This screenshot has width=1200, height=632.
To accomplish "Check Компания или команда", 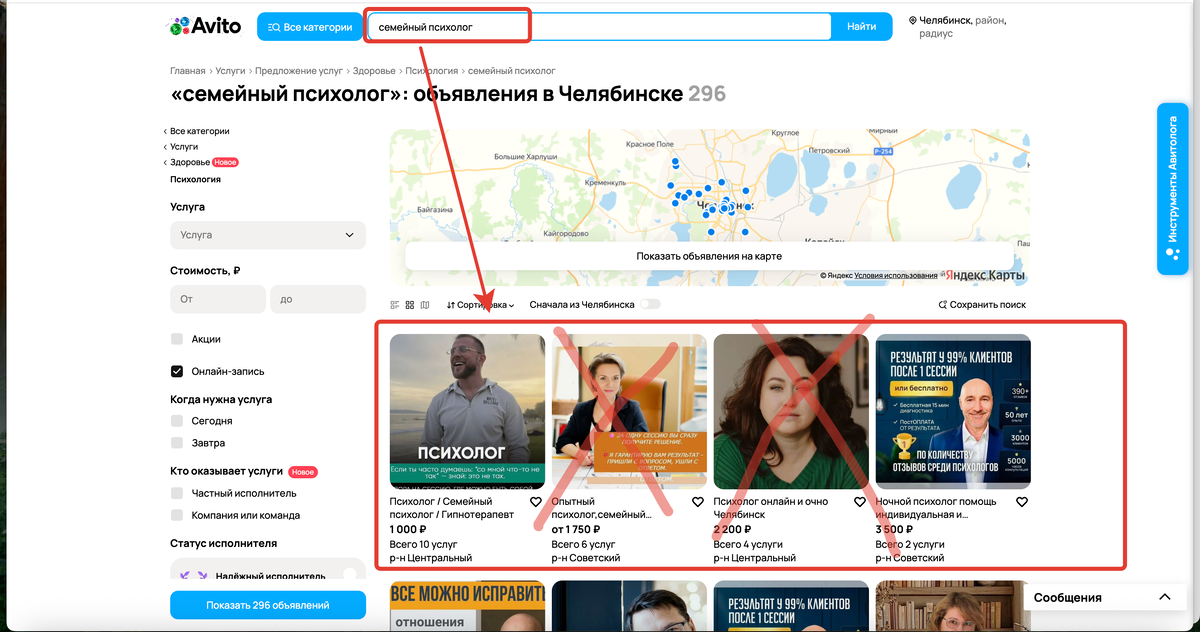I will pos(177,515).
